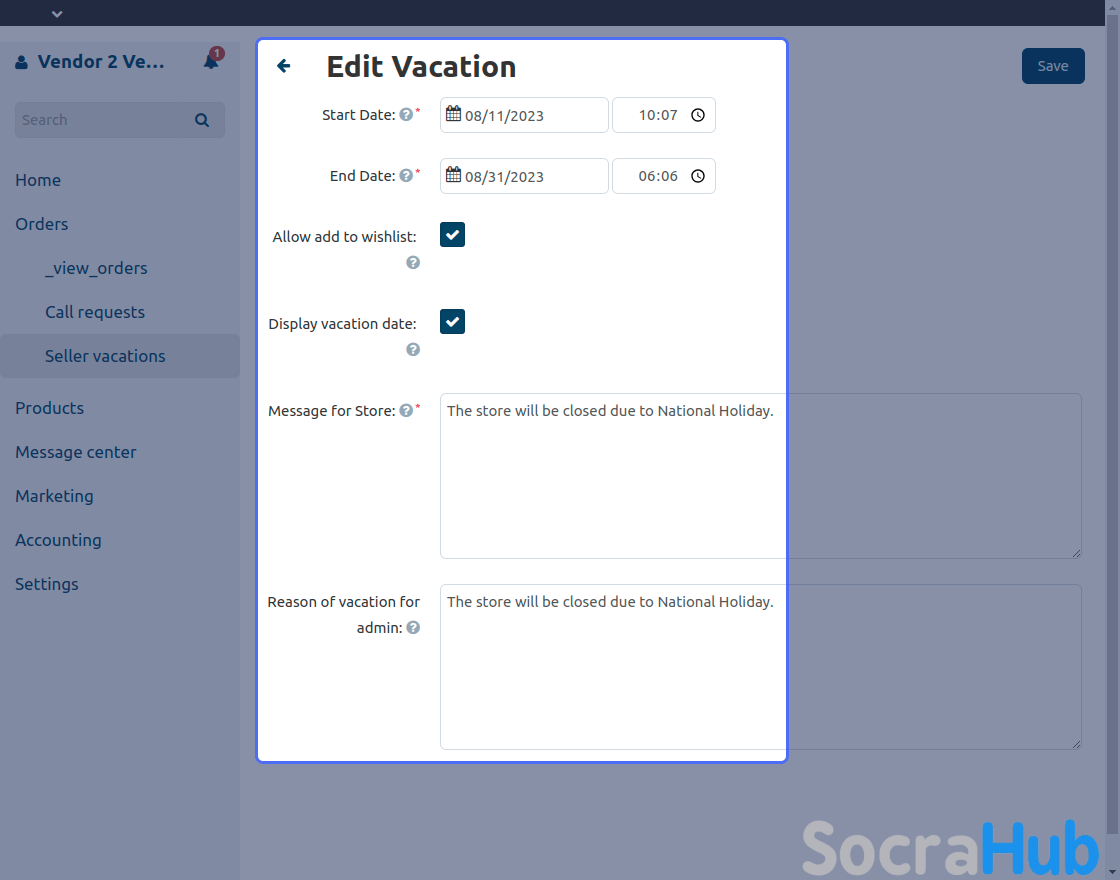
Task: Open the notification bell icon
Action: click(x=211, y=61)
